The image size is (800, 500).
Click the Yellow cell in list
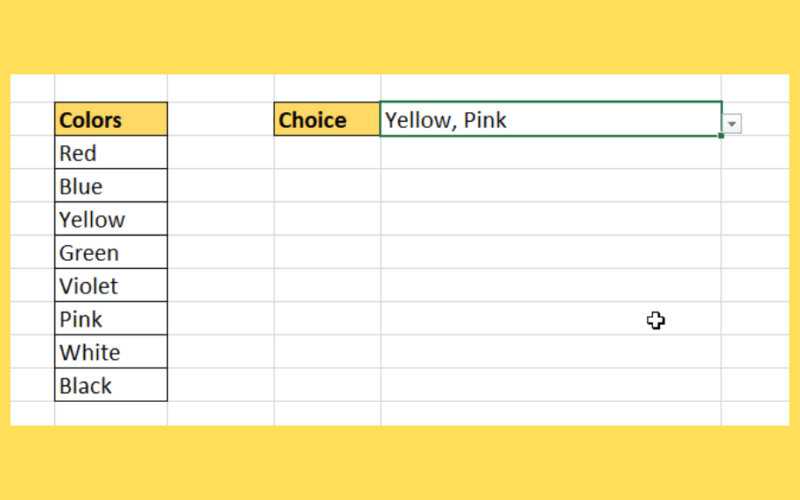[x=111, y=218]
